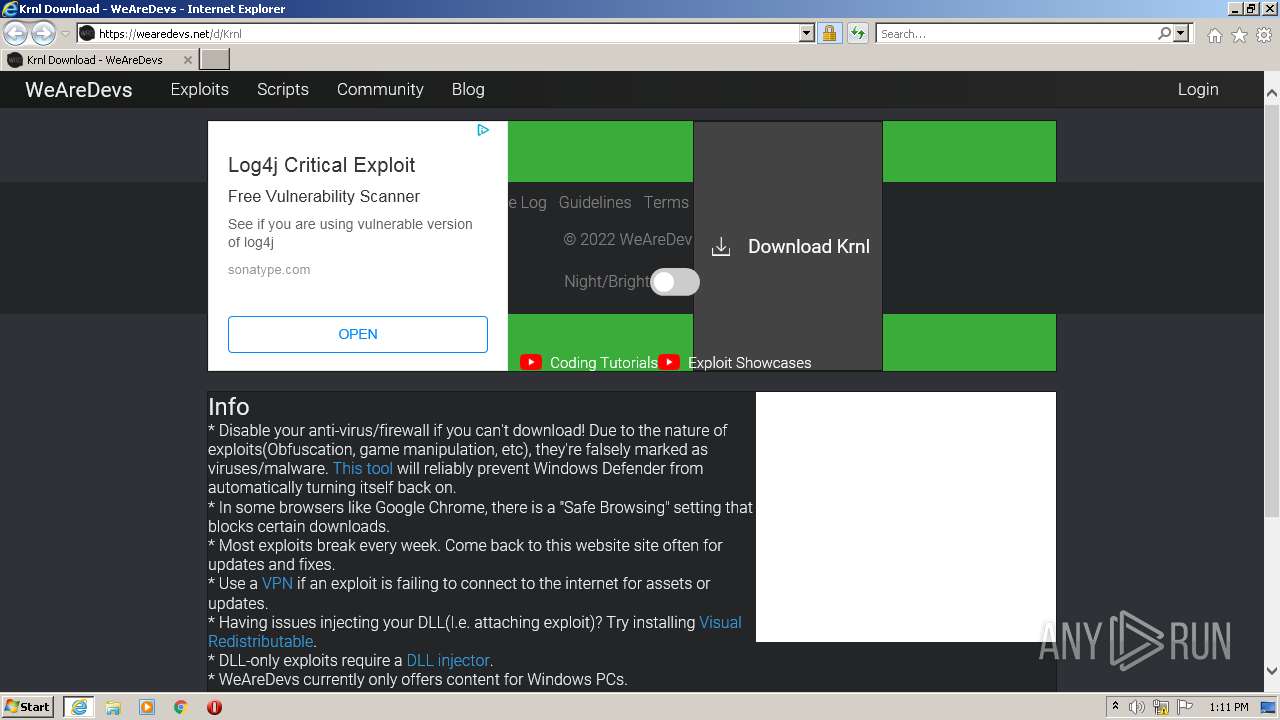Image resolution: width=1280 pixels, height=720 pixels.
Task: Click the 1:11 PM system clock
Action: click(1229, 707)
